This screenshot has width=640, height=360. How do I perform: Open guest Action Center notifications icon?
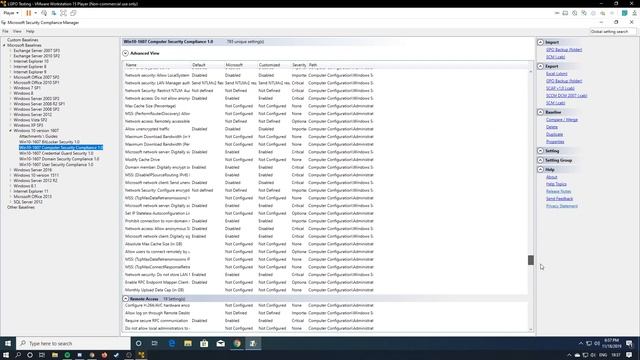click(629, 344)
